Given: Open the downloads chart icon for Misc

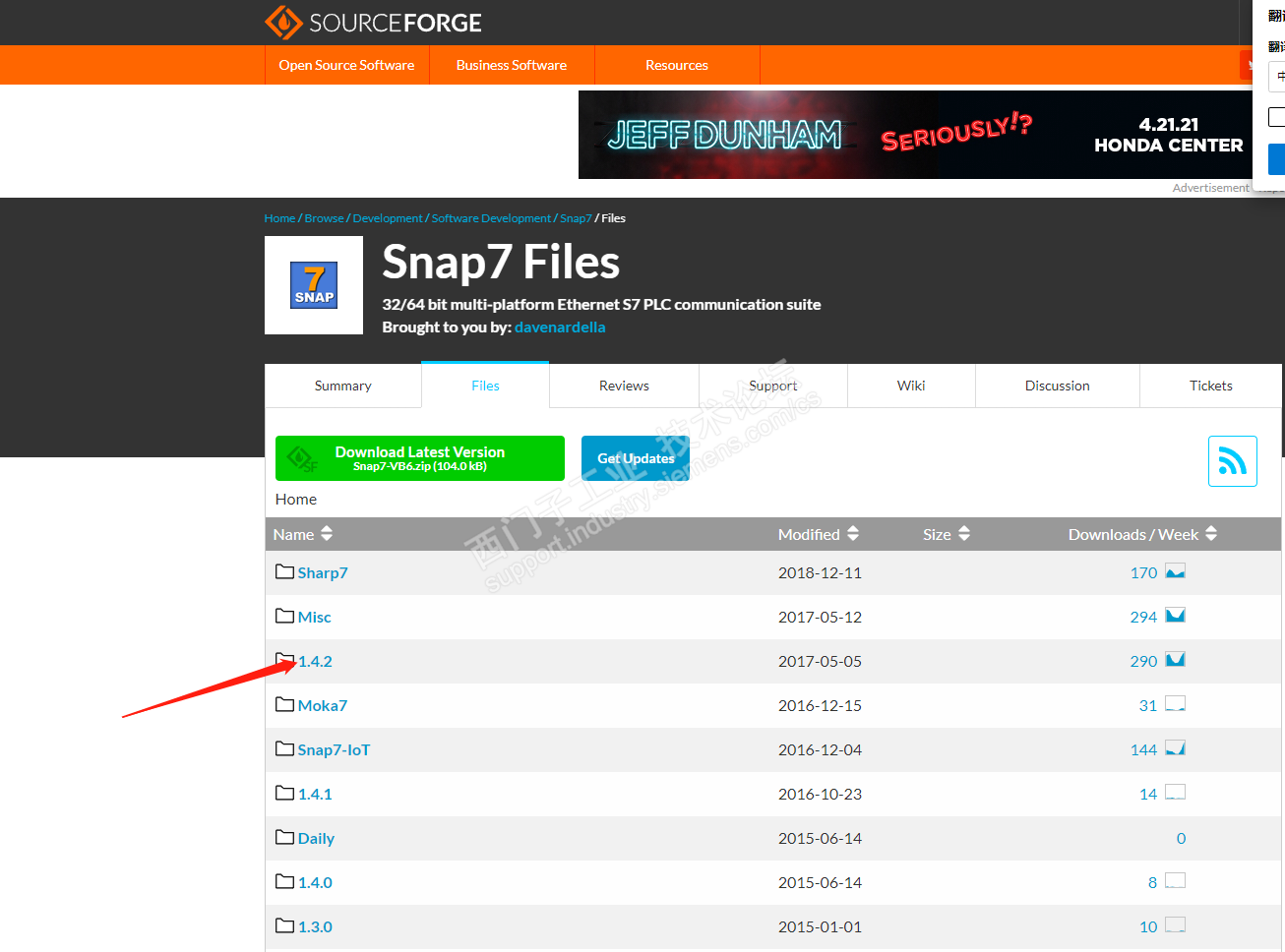Looking at the screenshot, I should tap(1175, 616).
